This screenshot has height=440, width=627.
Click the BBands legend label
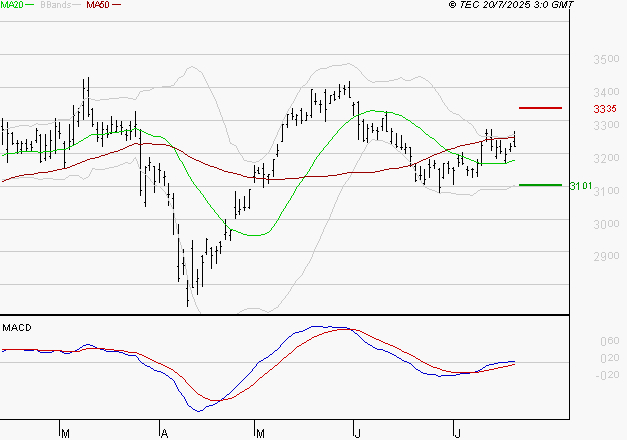point(56,5)
